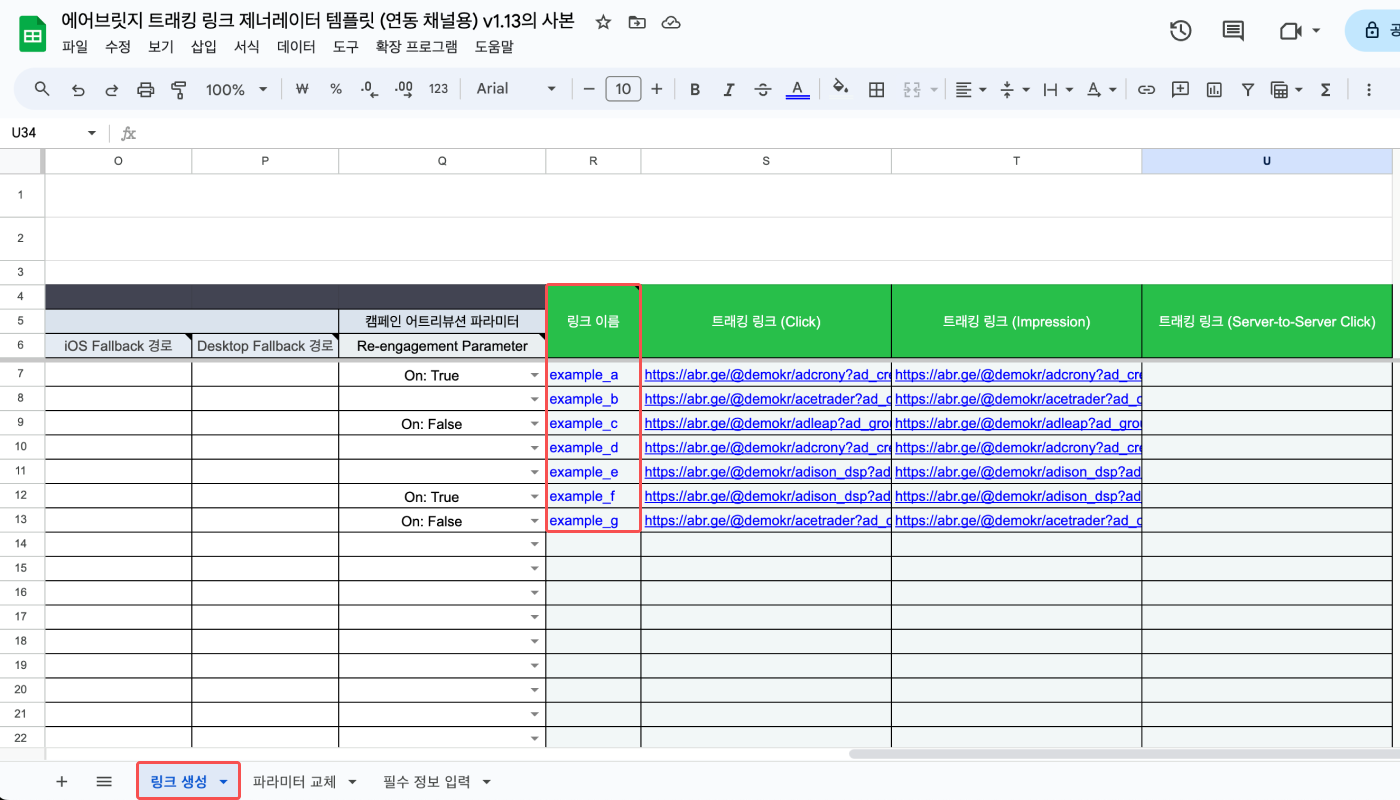1400x800 pixels.
Task: Open the borders tool
Action: pos(877,89)
